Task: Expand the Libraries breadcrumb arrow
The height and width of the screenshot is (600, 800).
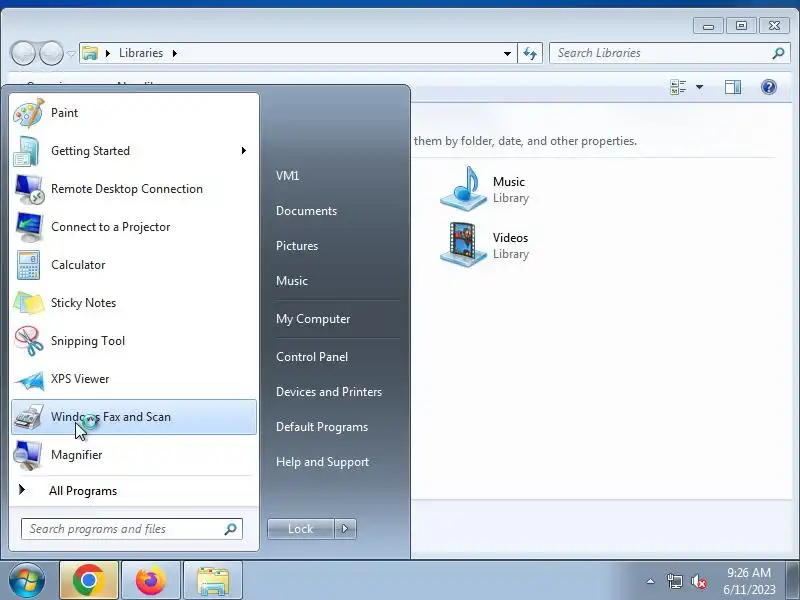Action: tap(174, 53)
